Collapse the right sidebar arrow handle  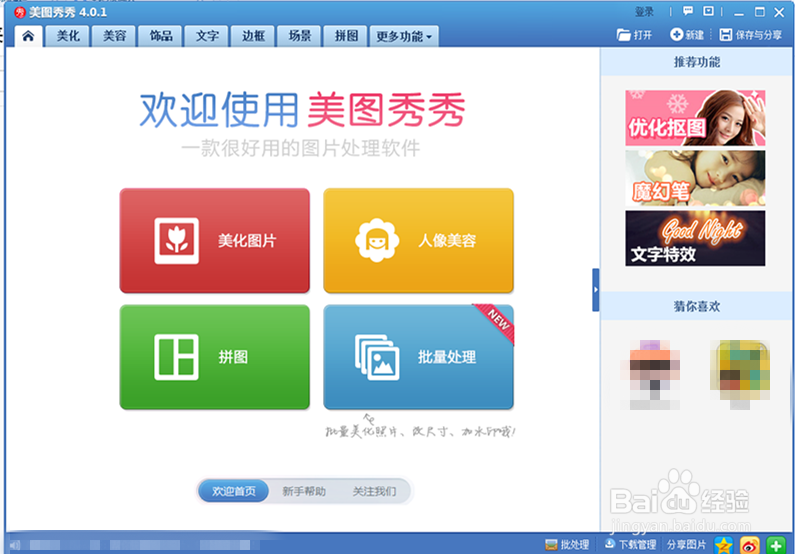(596, 290)
